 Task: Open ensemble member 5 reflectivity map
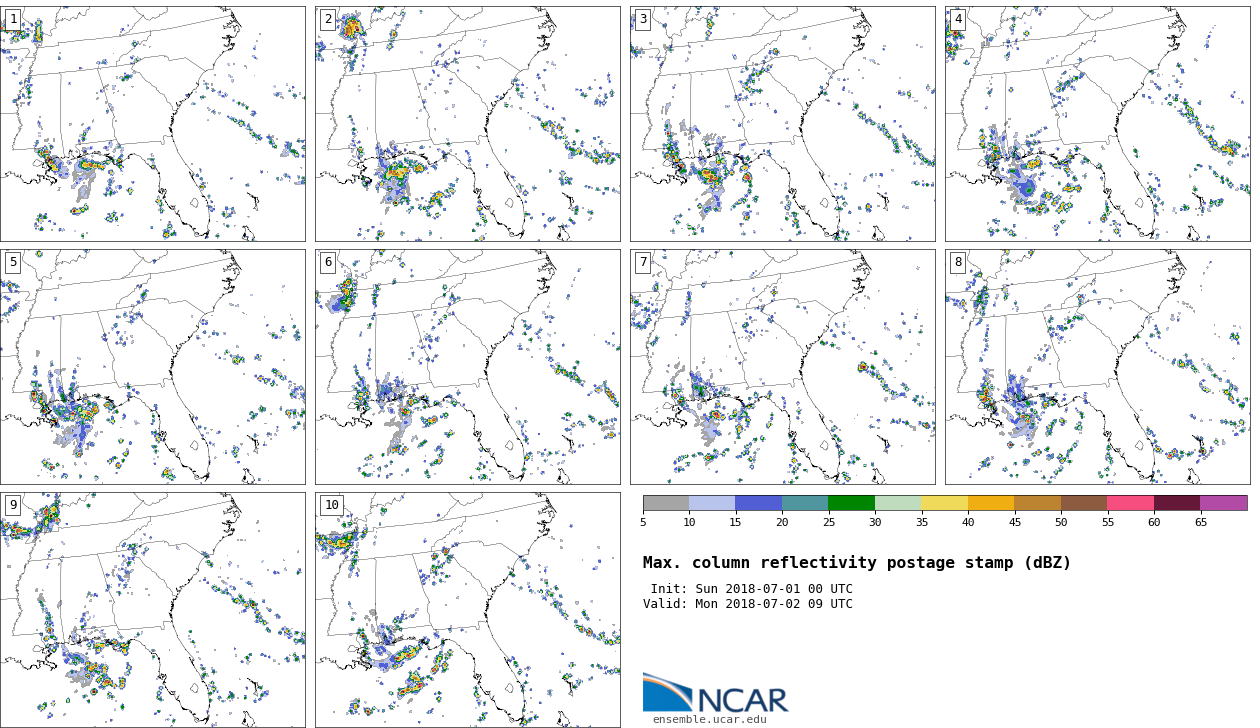[153, 367]
